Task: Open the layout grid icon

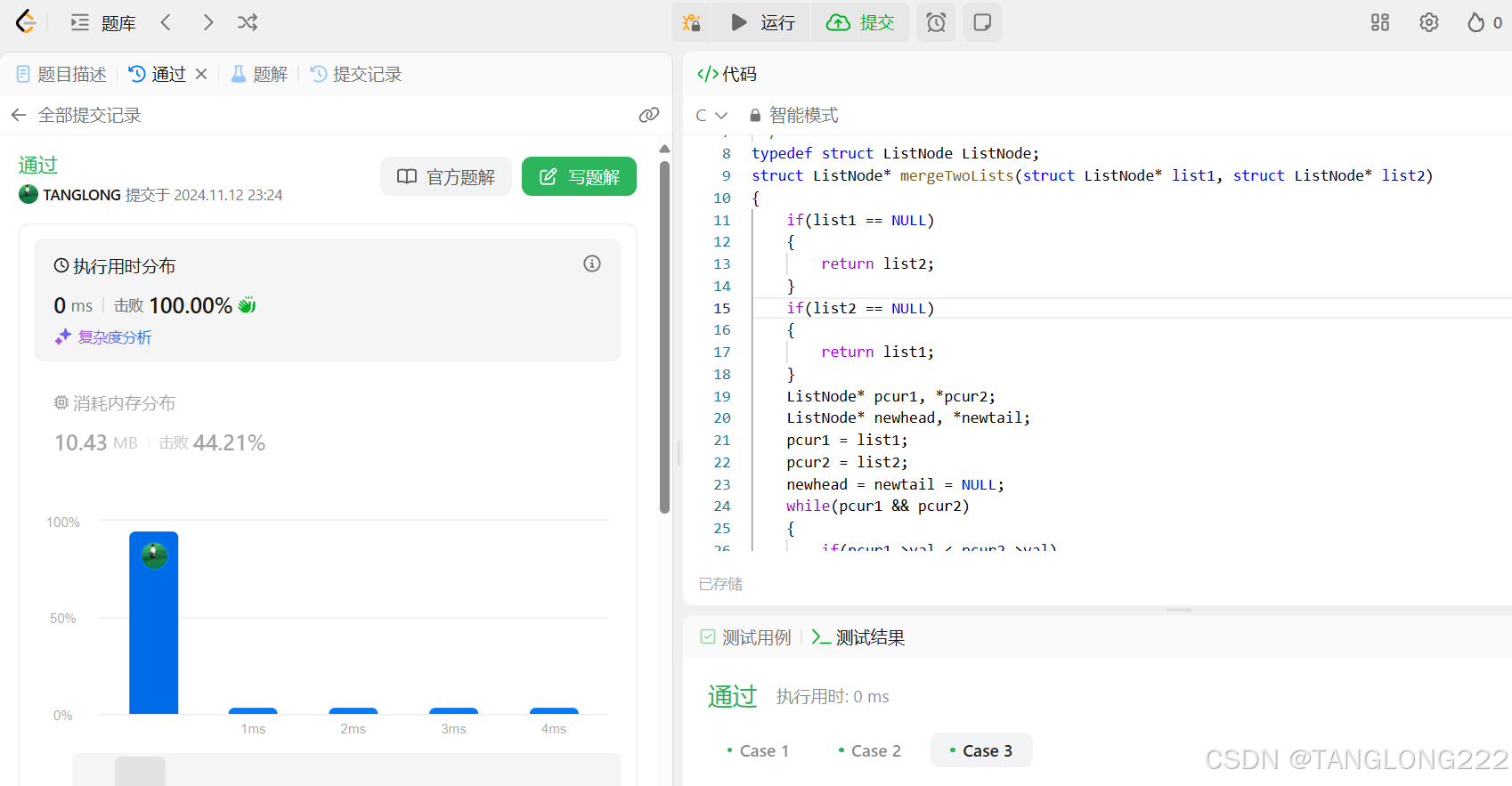Action: point(1380,22)
